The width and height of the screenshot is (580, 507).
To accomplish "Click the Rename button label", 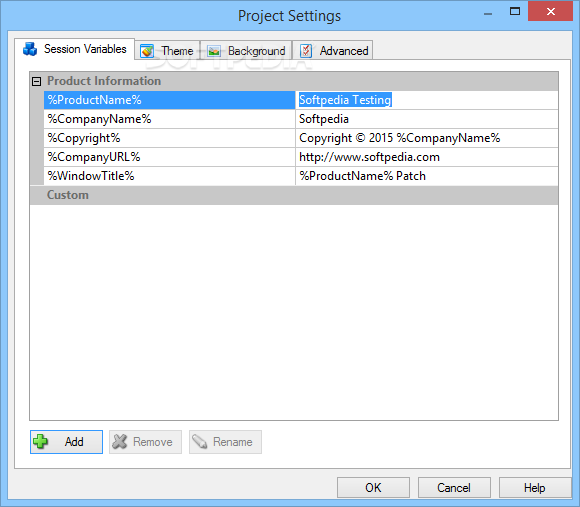I will (233, 442).
